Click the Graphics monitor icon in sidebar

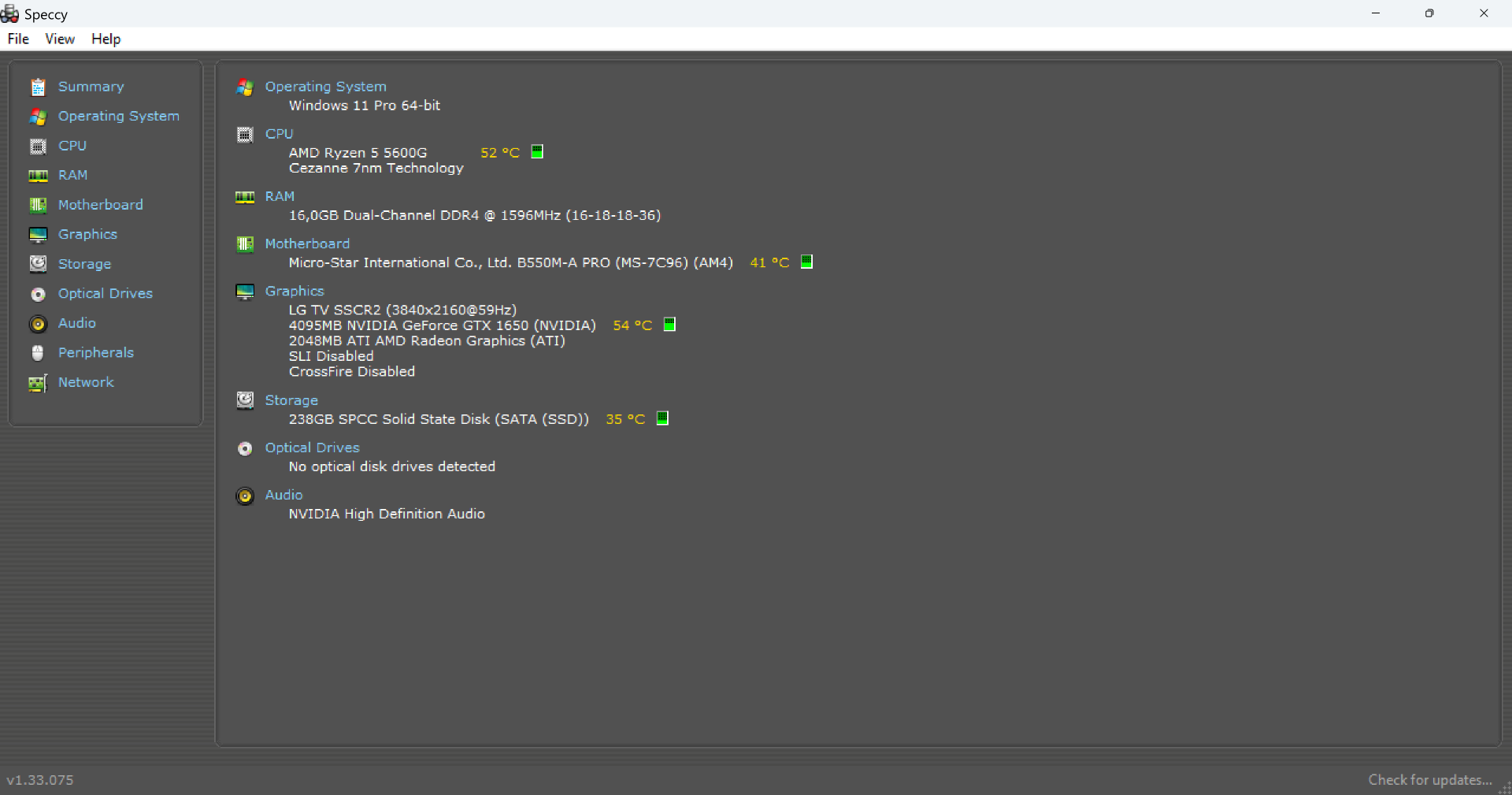click(x=38, y=235)
